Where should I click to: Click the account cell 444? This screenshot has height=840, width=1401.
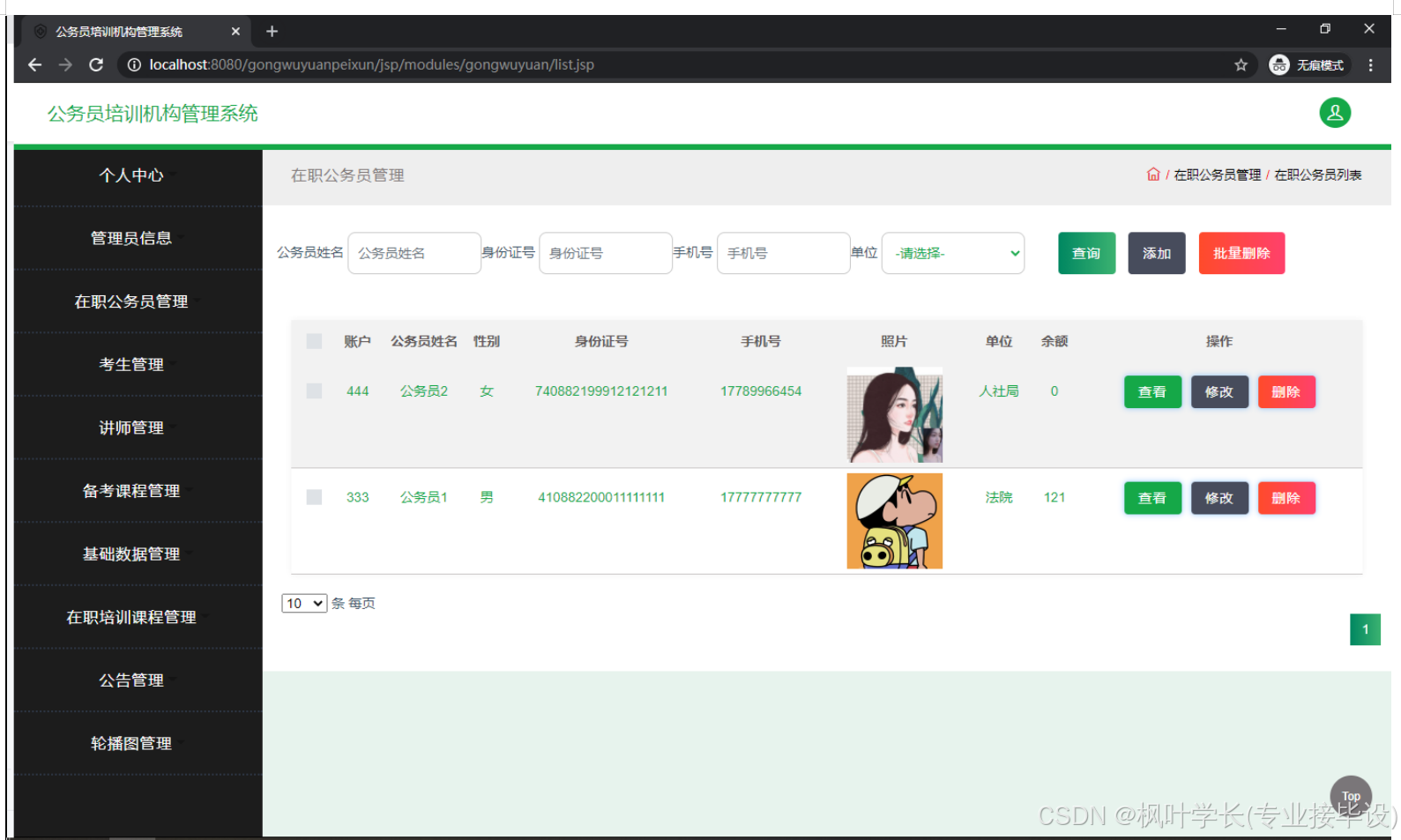click(x=357, y=391)
